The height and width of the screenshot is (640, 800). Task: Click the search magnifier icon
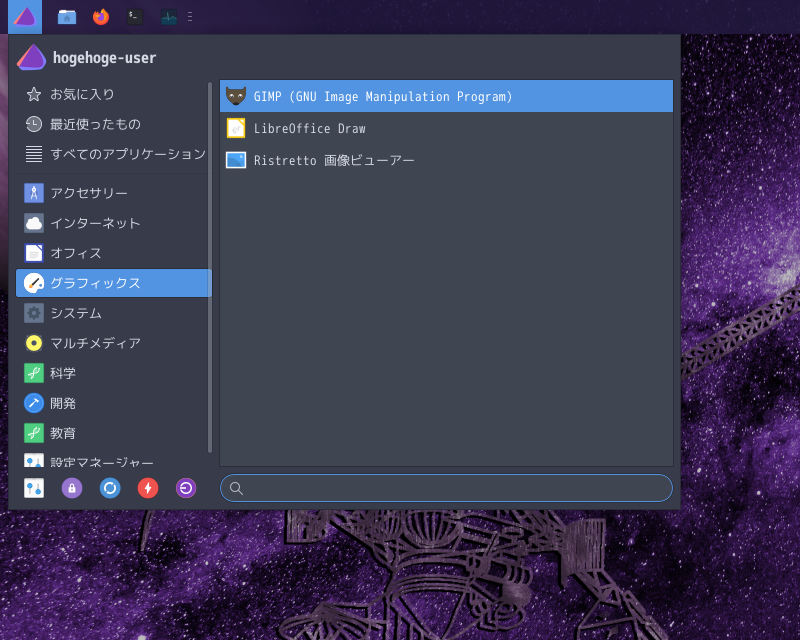(236, 488)
